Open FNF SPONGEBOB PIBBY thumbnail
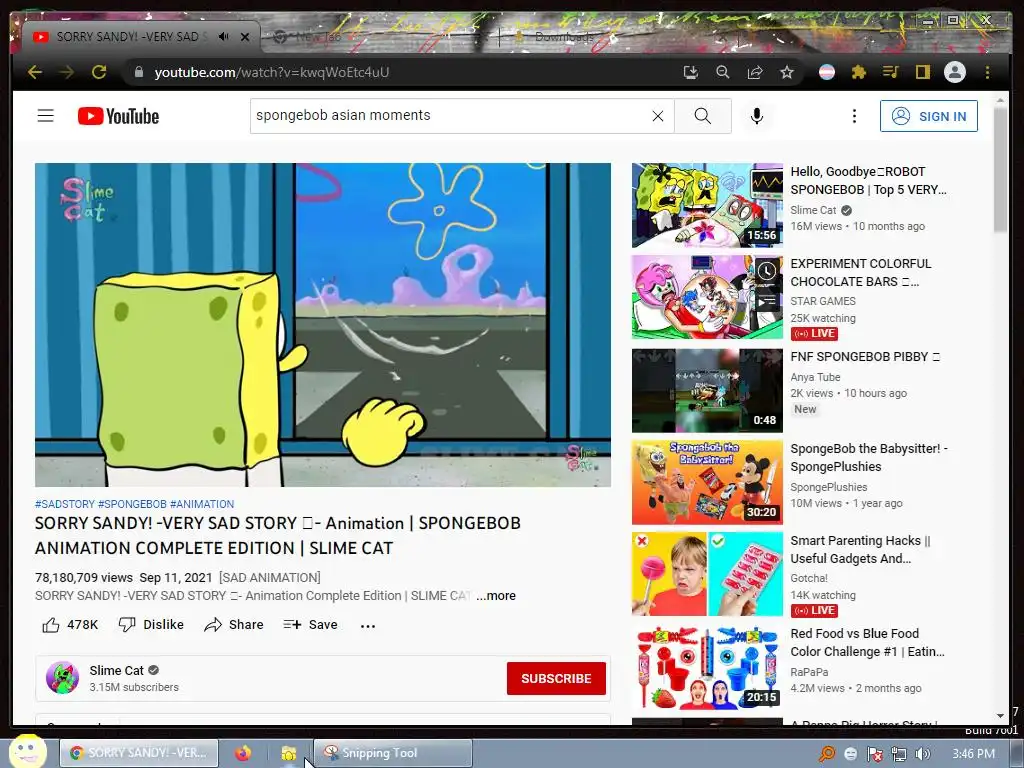1024x768 pixels. [x=707, y=390]
